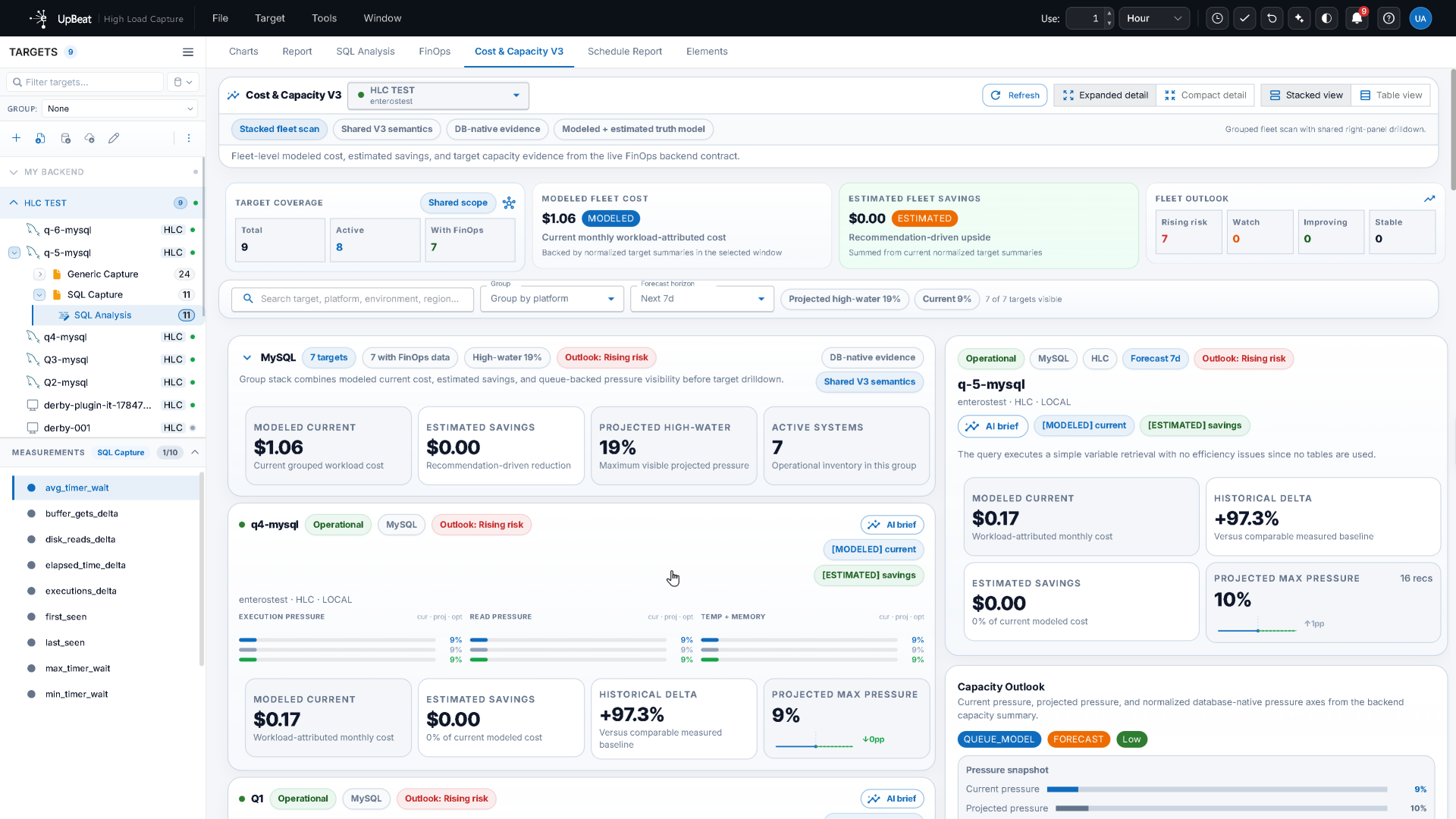Screen dimensions: 1456x819
Task: Select the disk_reads_delta measurement radio
Action: point(31,539)
